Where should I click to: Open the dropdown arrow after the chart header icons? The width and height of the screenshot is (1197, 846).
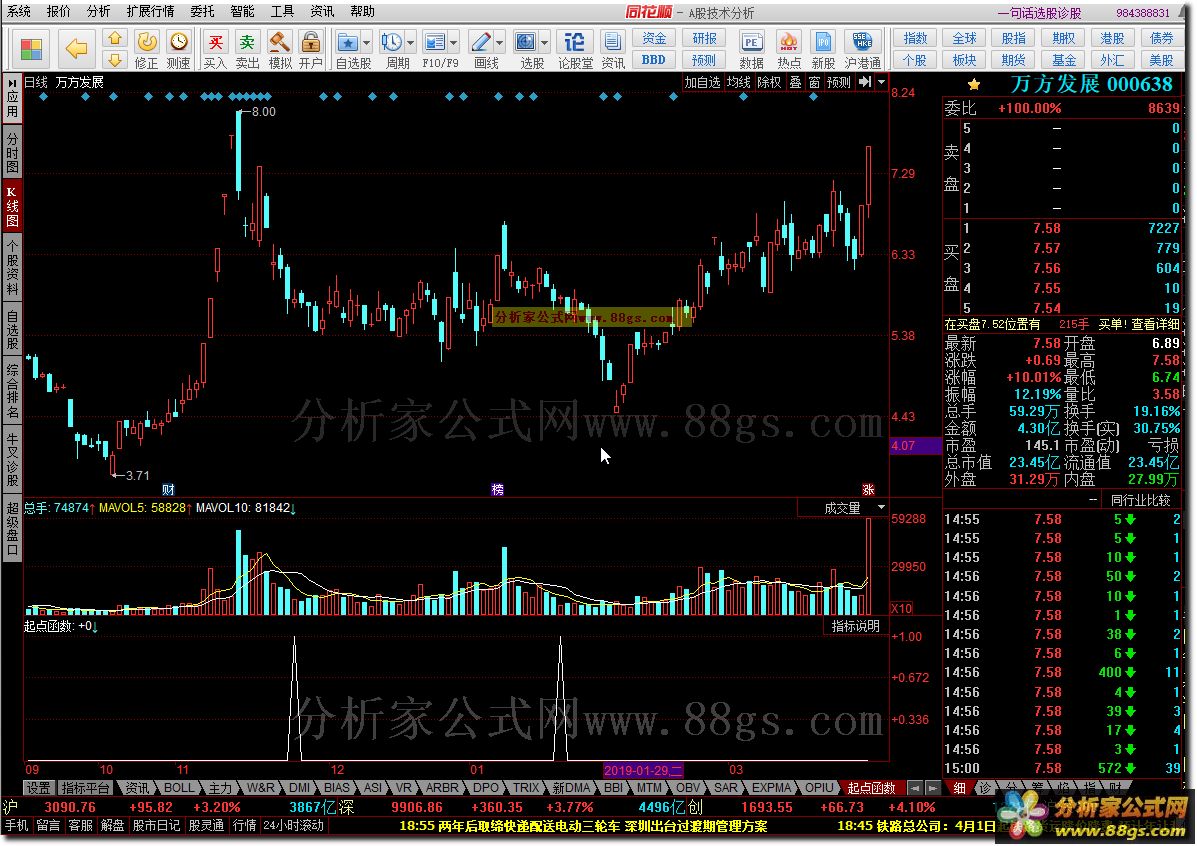[x=882, y=82]
